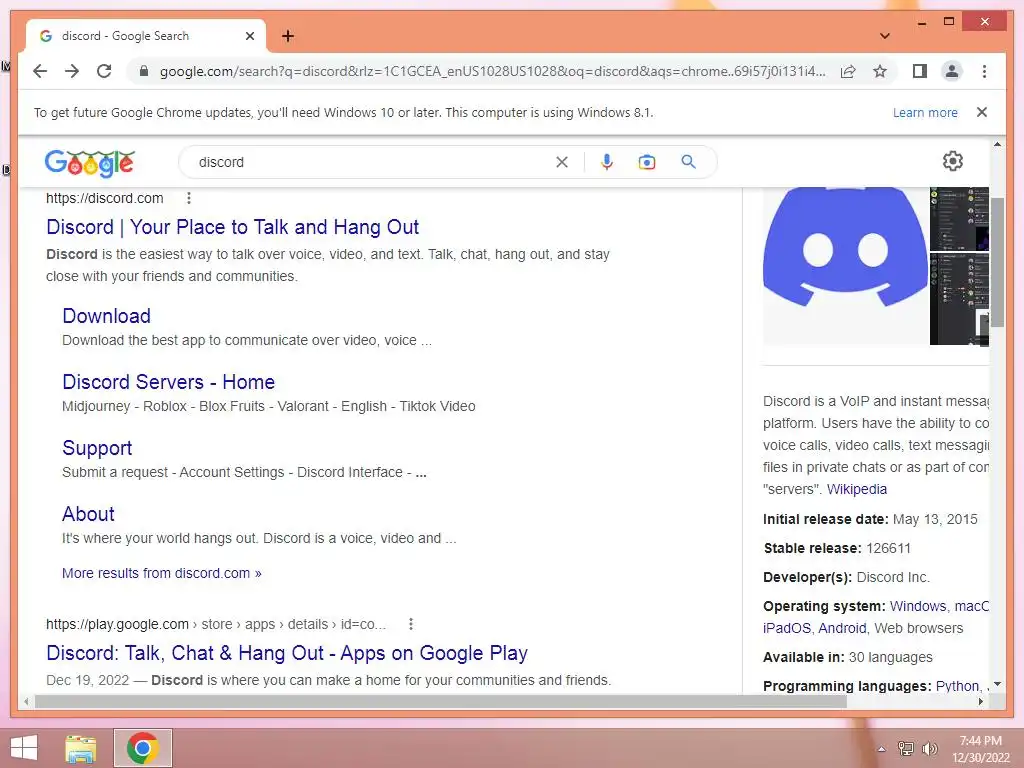Screen dimensions: 1024x768
Task: Show hidden system tray icons arrow
Action: 882,749
